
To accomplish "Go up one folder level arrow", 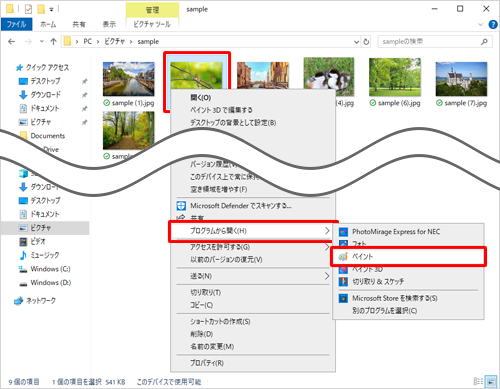I will 53,42.
